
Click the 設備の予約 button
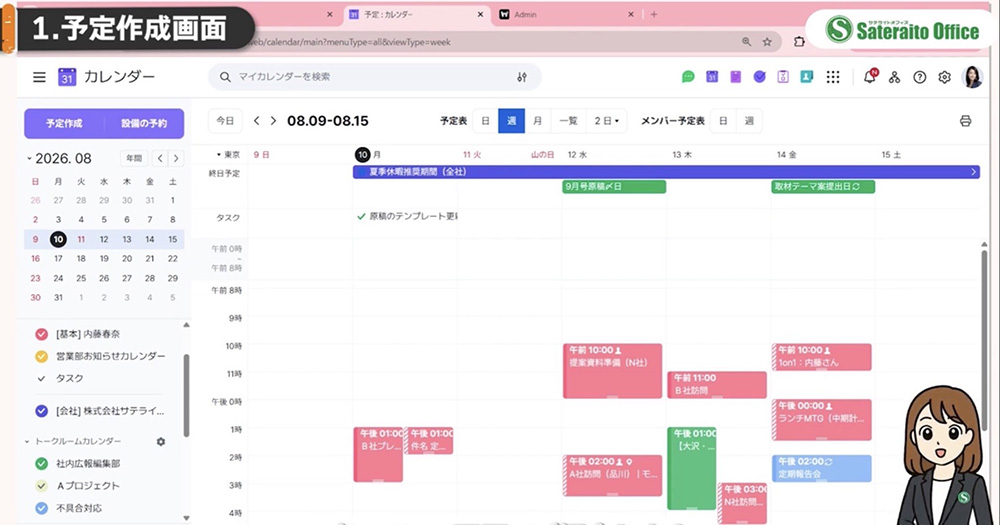coord(144,124)
